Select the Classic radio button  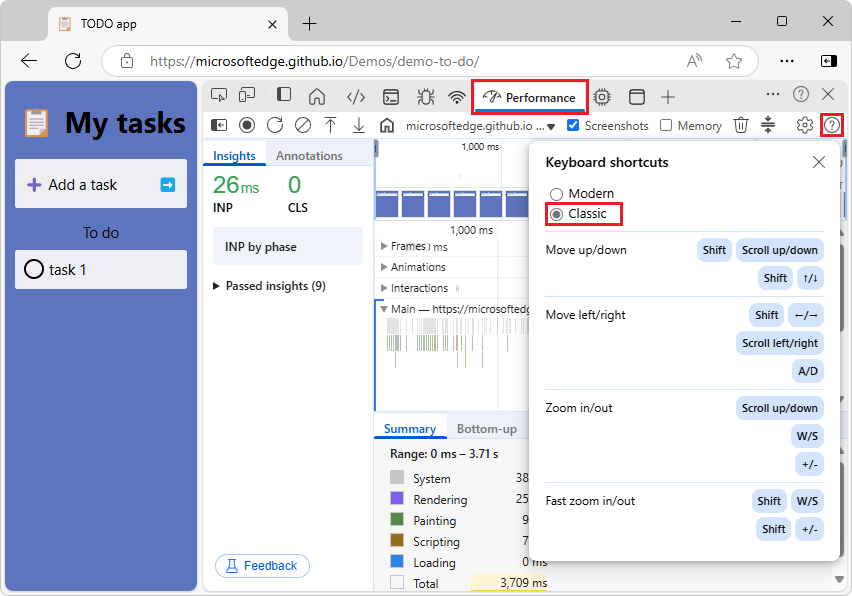(556, 214)
